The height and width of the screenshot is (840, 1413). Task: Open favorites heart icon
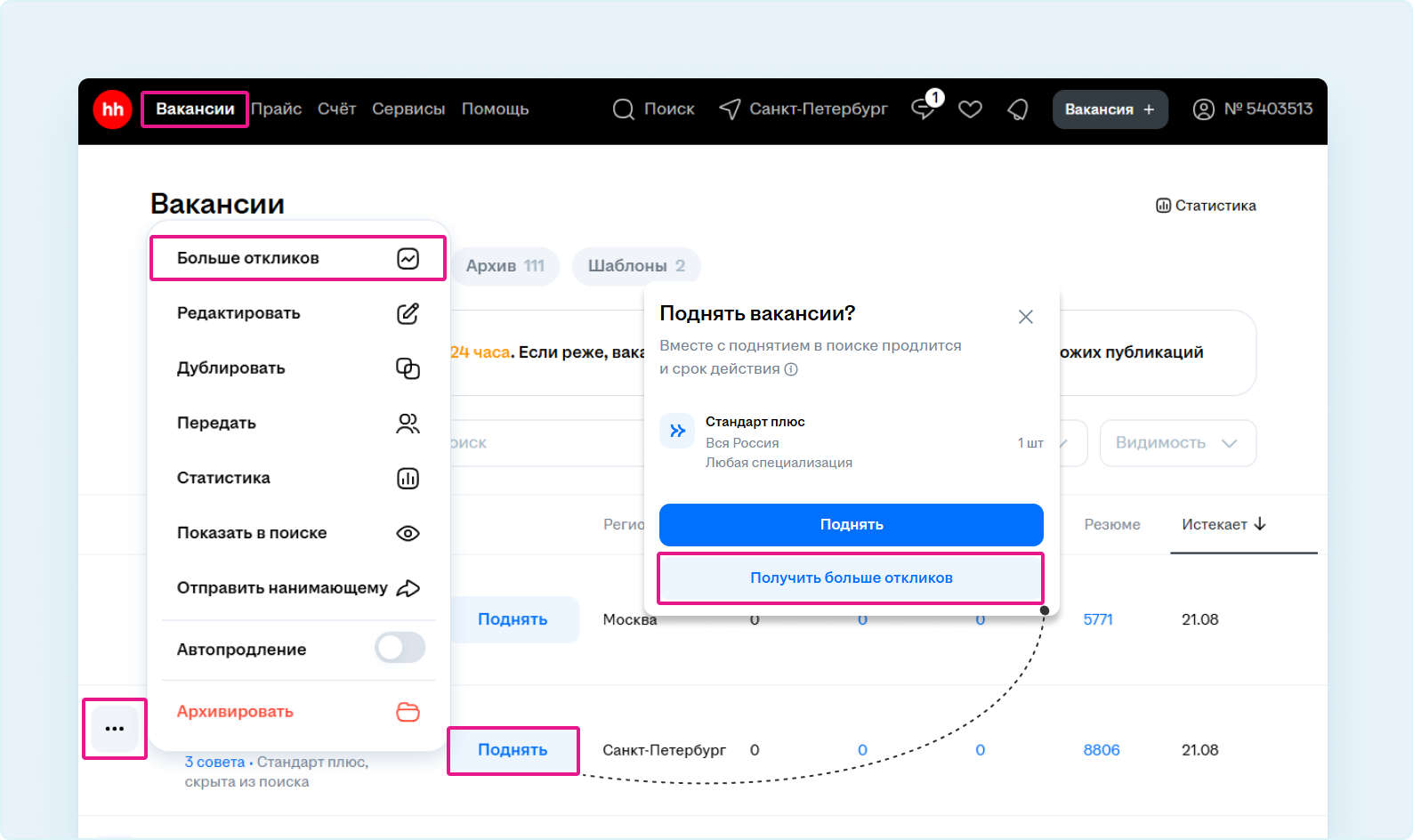click(970, 109)
